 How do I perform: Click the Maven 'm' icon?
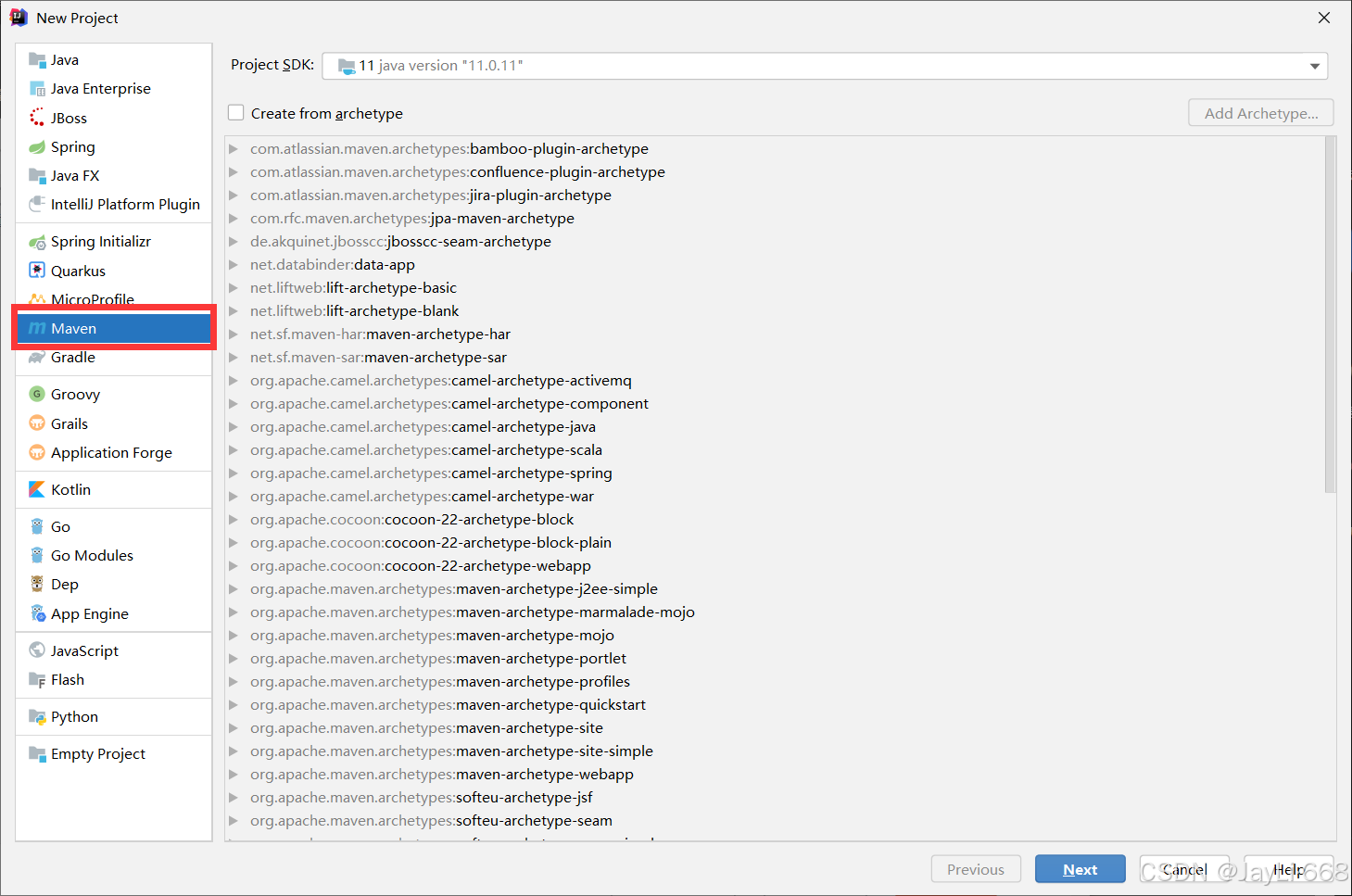[x=37, y=328]
